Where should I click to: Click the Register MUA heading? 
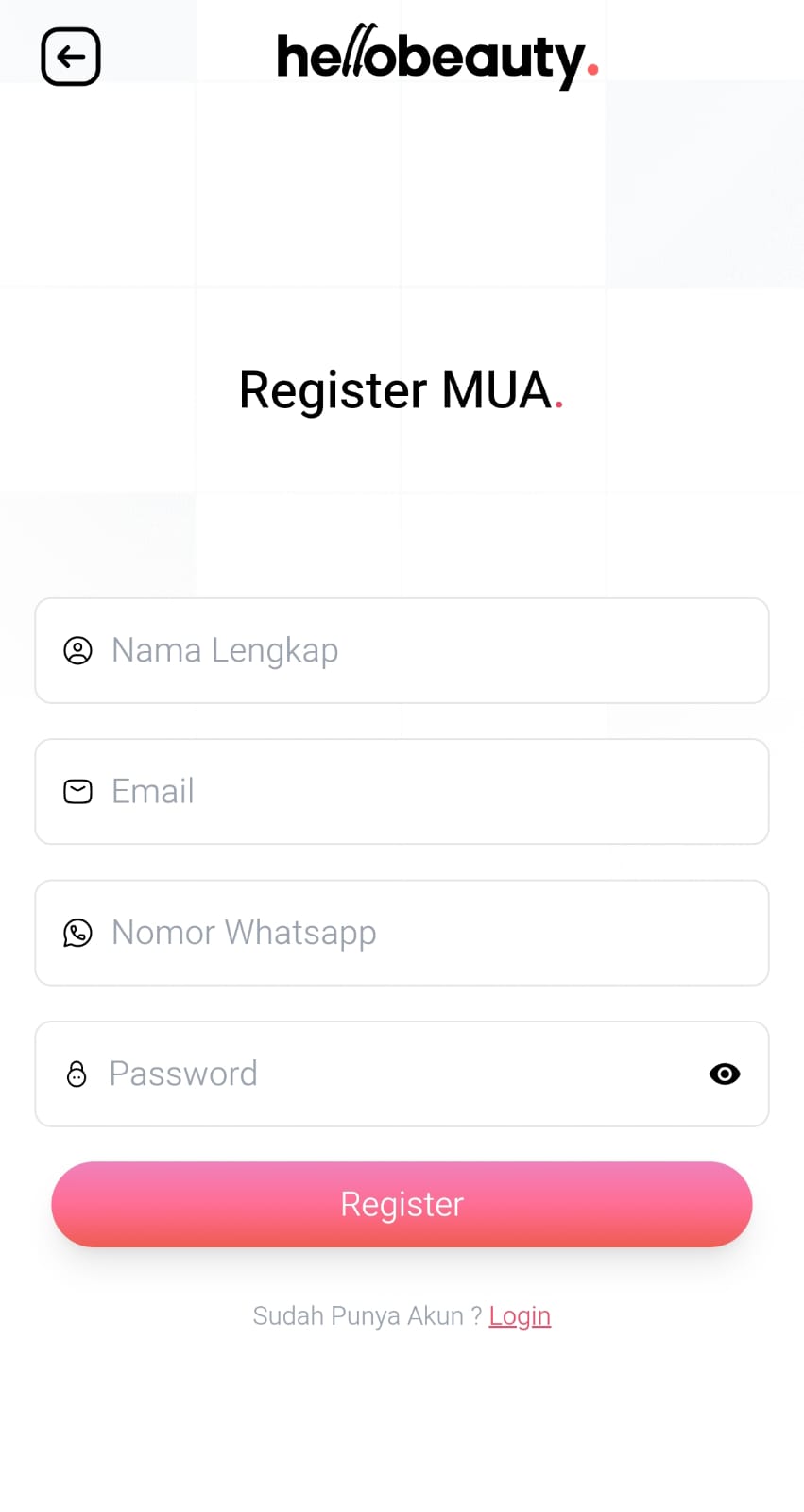(x=401, y=390)
